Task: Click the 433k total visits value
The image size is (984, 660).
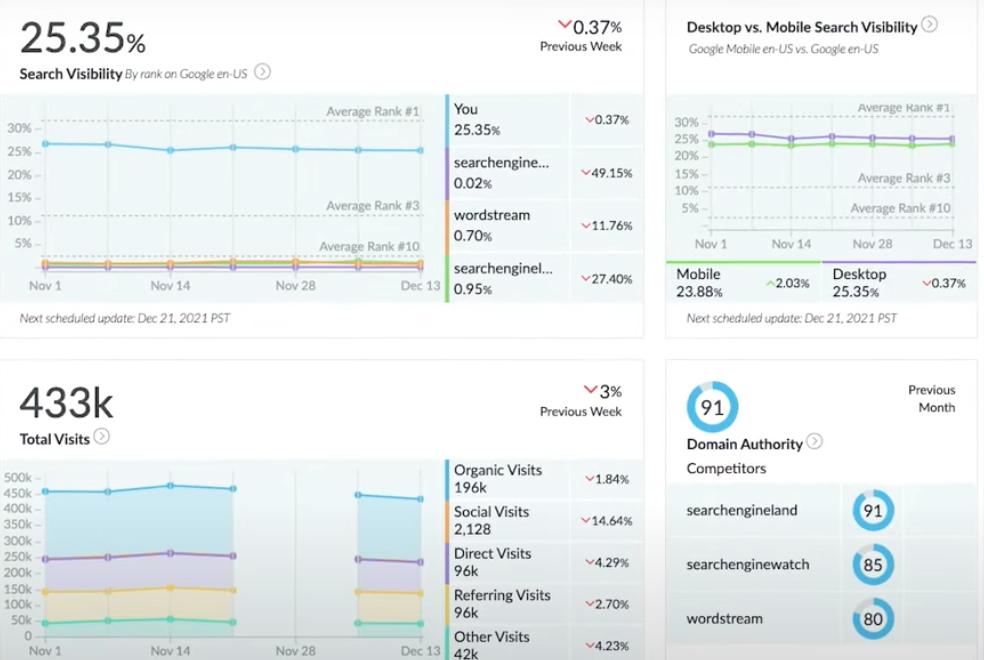Action: tap(67, 402)
